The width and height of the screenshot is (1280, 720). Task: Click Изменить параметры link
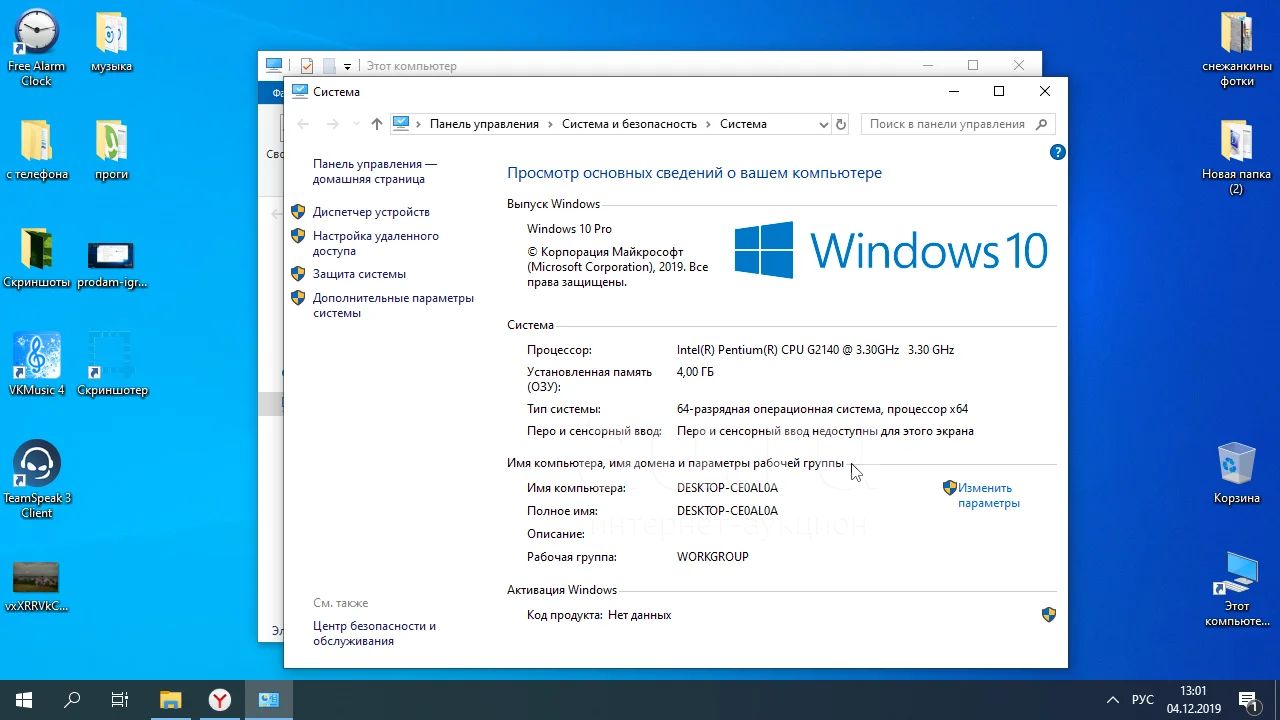pyautogui.click(x=988, y=495)
